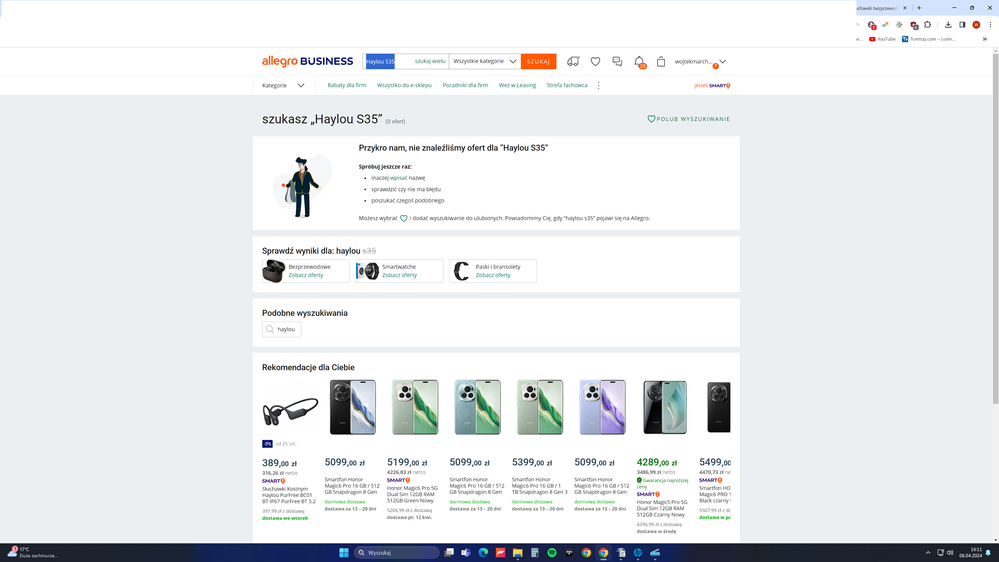
Task: Open Spotify from taskbar
Action: point(552,552)
